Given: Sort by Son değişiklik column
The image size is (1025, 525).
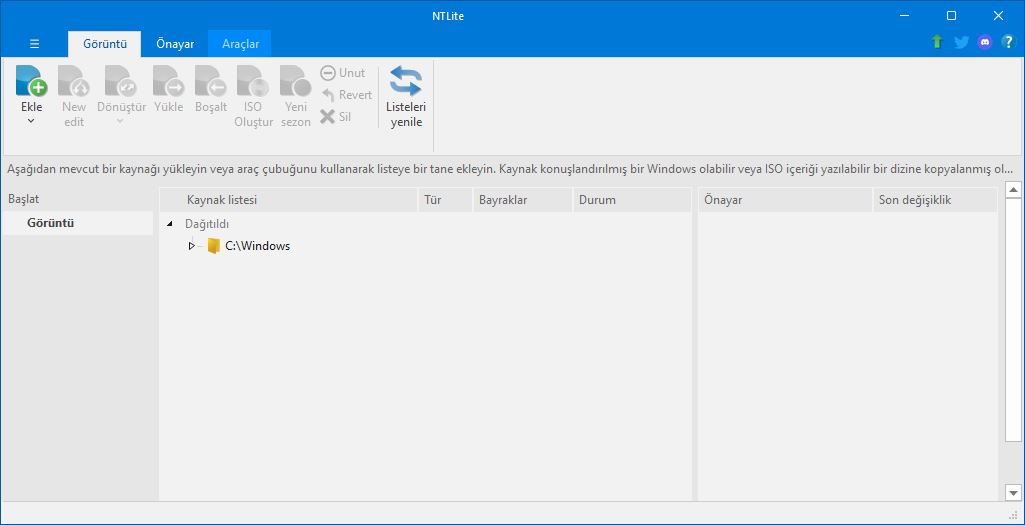Looking at the screenshot, I should (935, 200).
